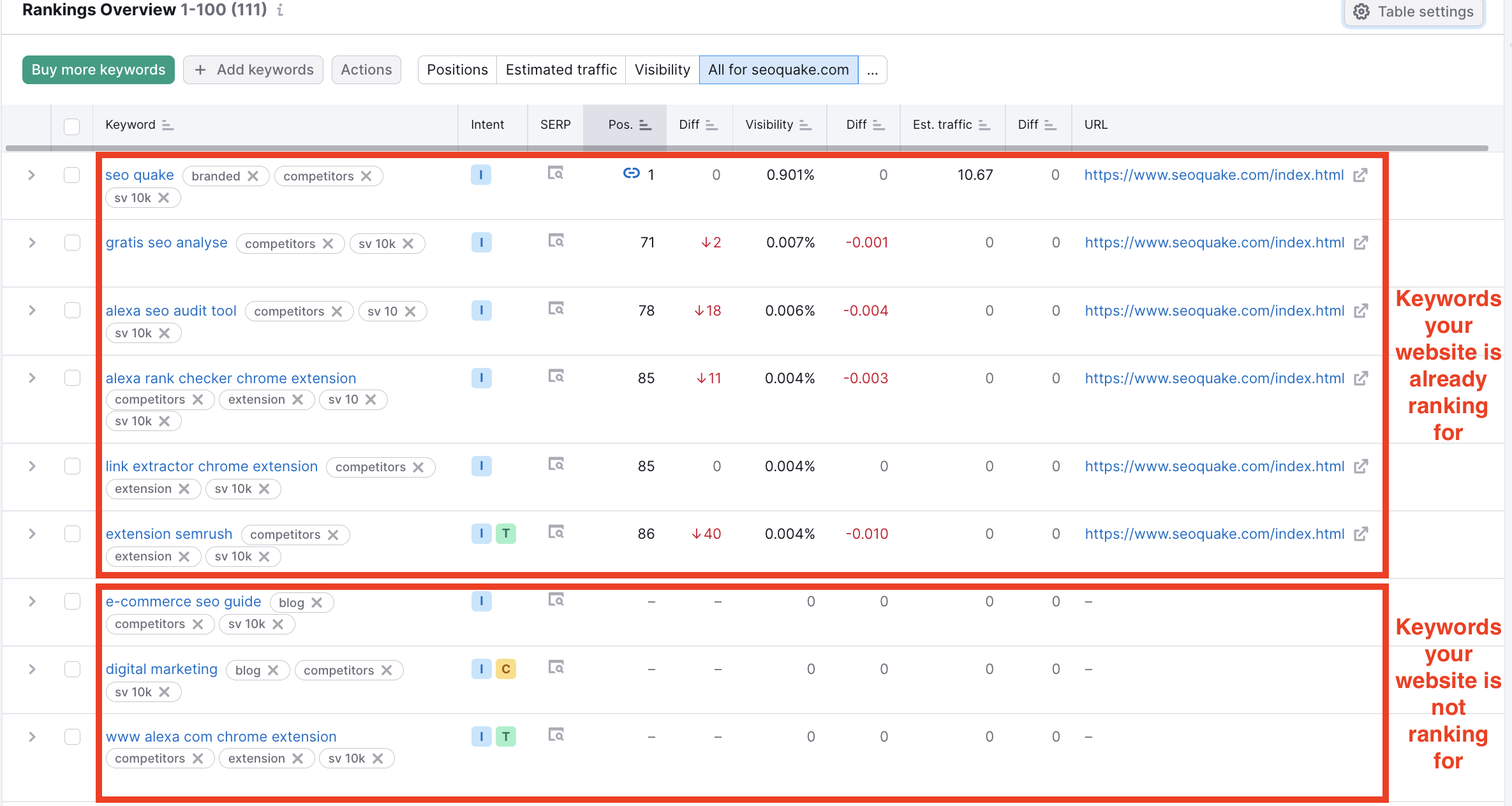Remove the "branded" tag from "seo quake"
Screen dimensions: 1512x806
pos(253,175)
